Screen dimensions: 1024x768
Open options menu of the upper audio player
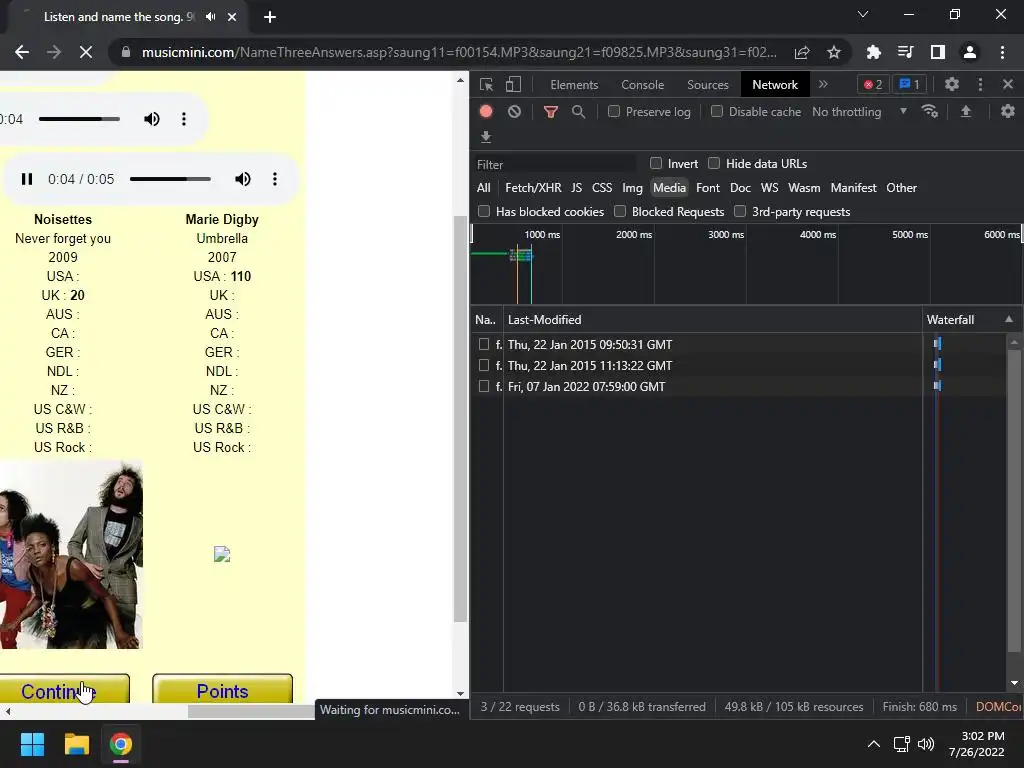[x=184, y=119]
